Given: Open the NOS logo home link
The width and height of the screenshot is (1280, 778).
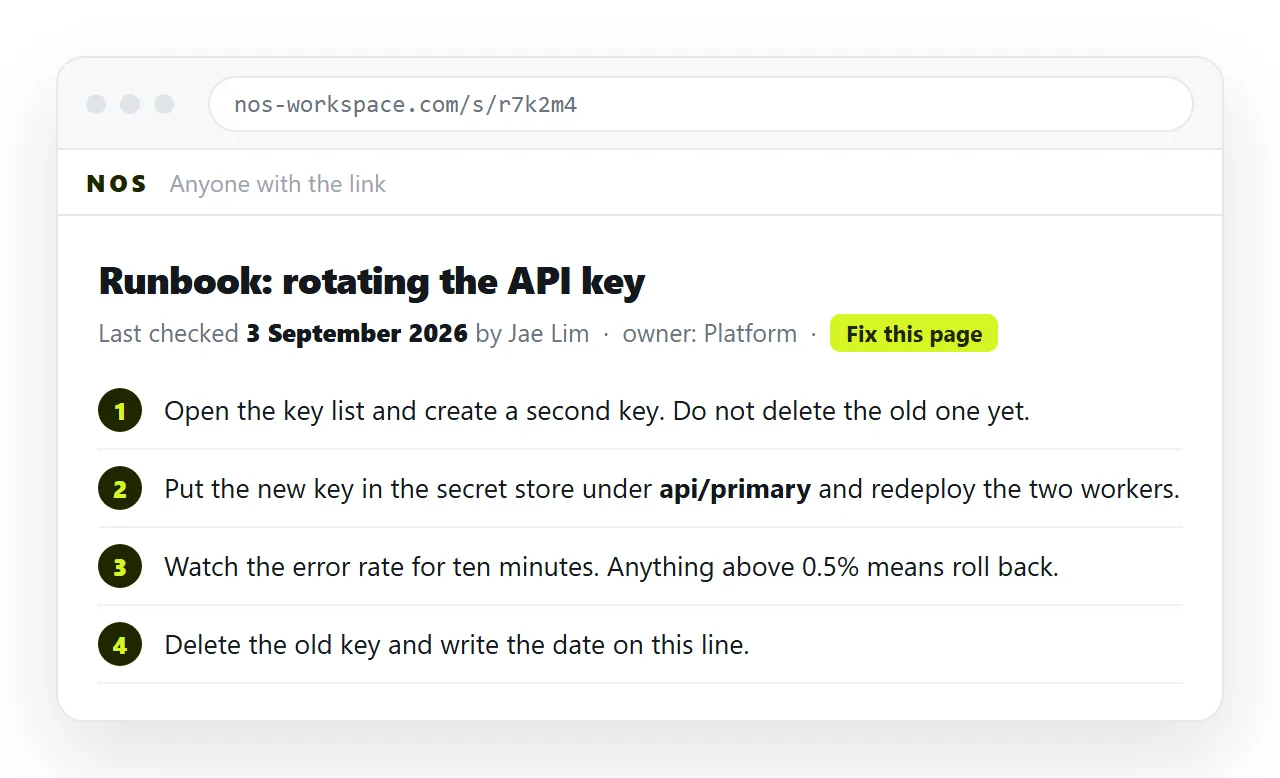Looking at the screenshot, I should click(x=117, y=184).
